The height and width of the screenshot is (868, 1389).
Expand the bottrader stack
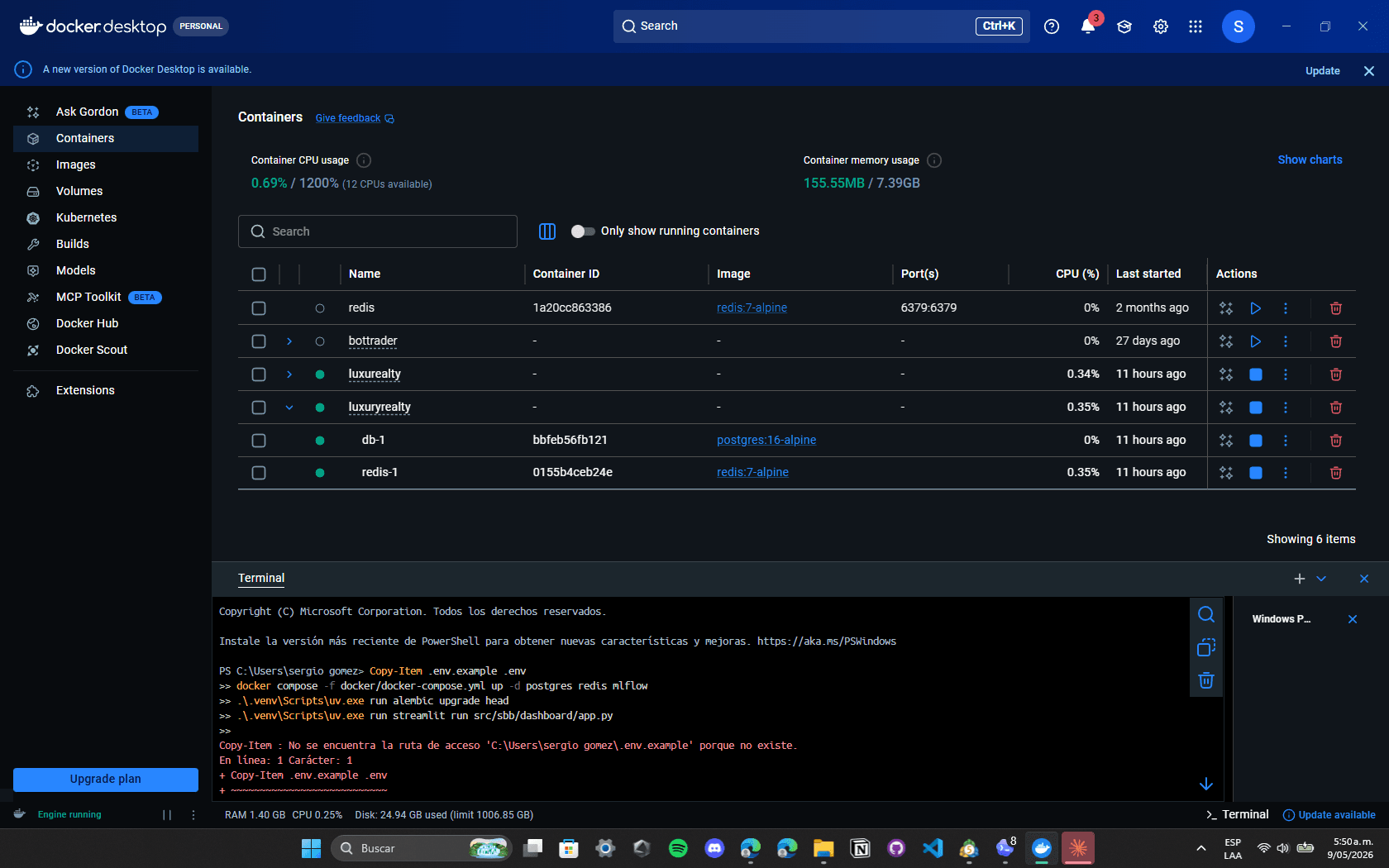pyautogui.click(x=289, y=341)
